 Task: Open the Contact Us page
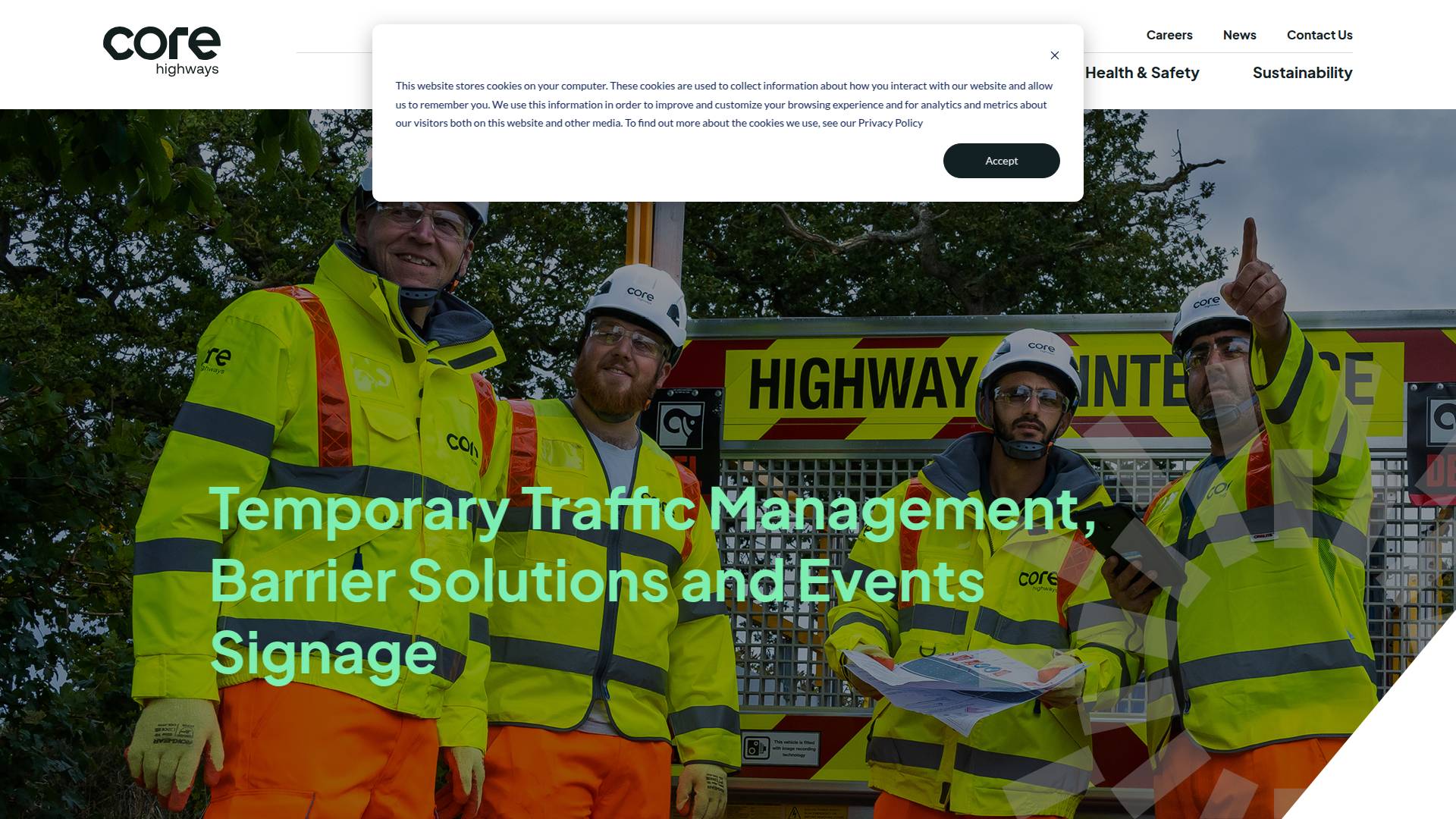1319,35
